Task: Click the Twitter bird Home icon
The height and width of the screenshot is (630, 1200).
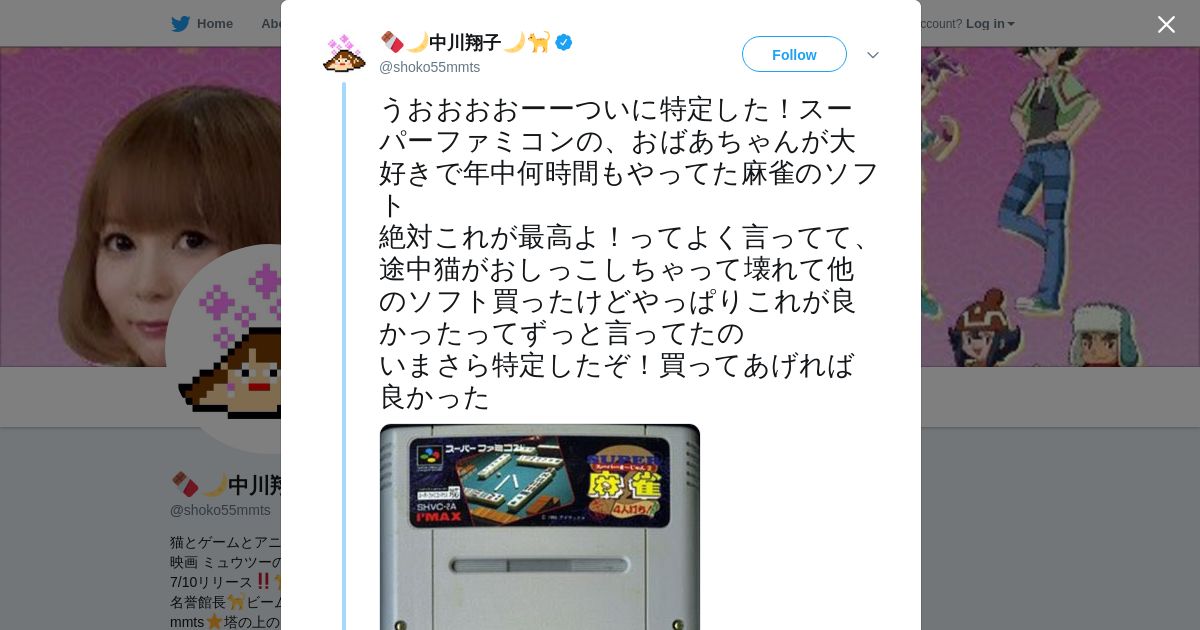Action: (x=180, y=23)
